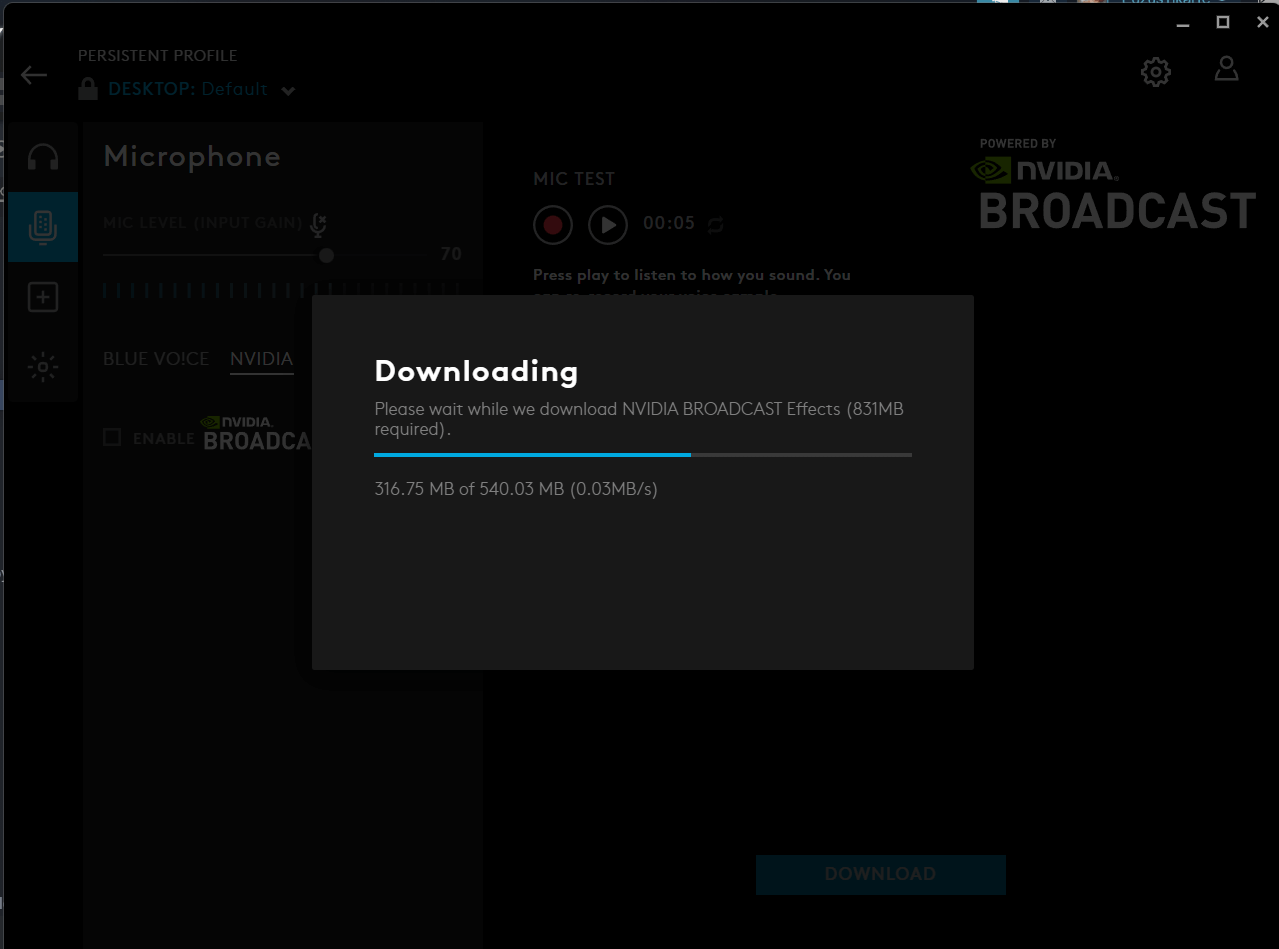Click the DOWNLOAD button

point(880,874)
